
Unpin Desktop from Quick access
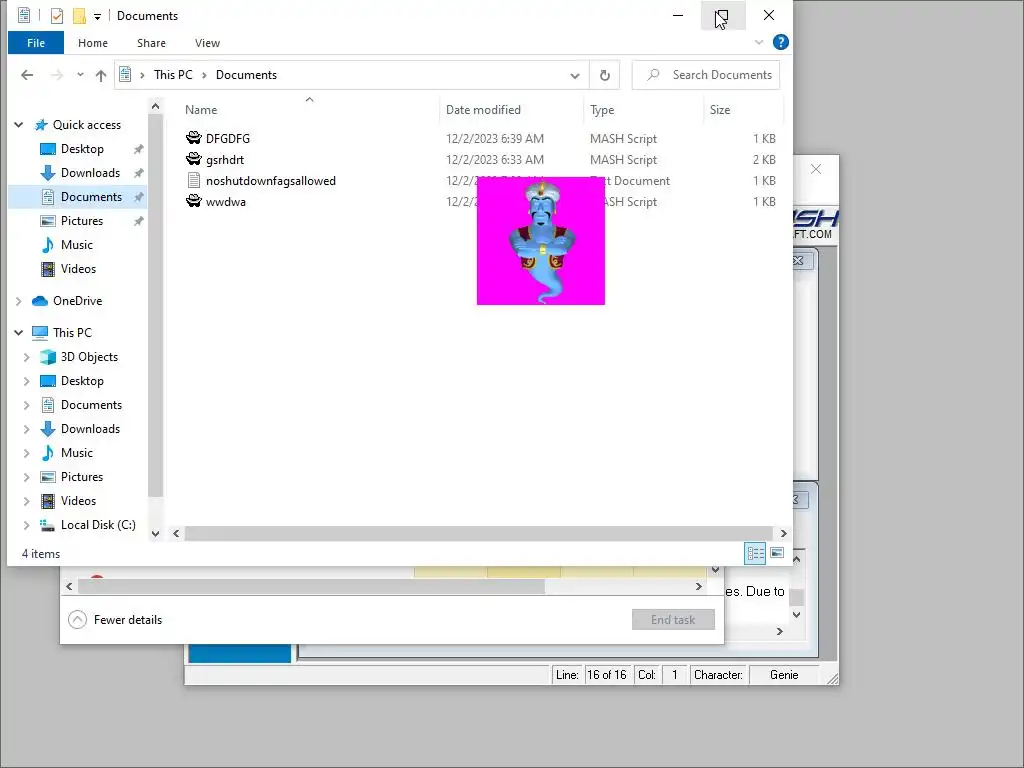(138, 150)
